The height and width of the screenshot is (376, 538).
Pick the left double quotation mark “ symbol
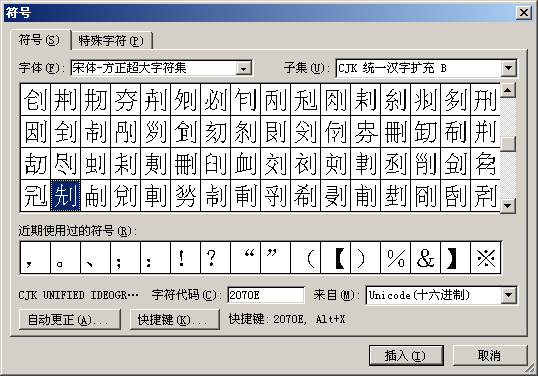245,258
